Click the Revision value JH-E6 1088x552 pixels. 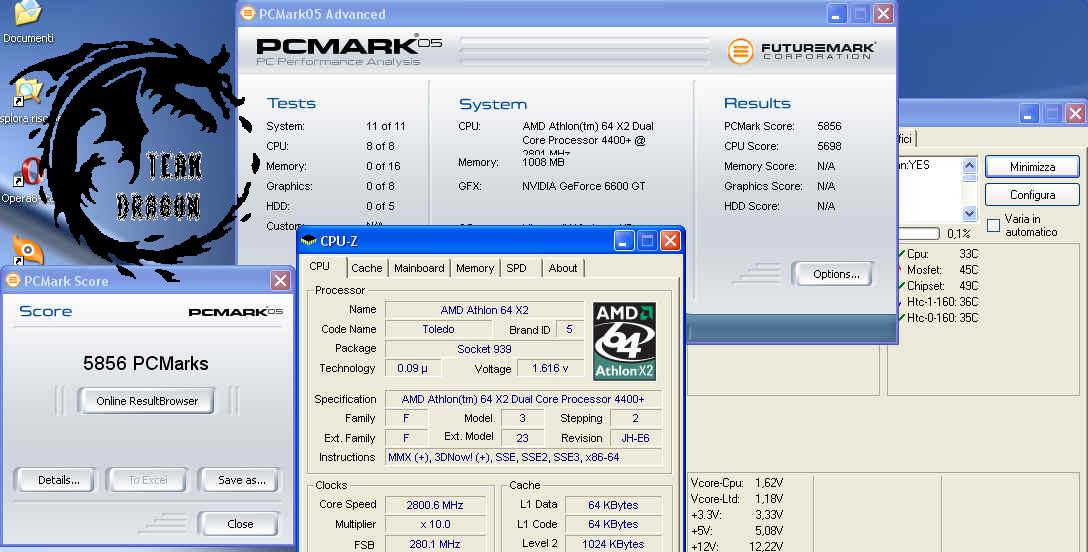tap(636, 438)
